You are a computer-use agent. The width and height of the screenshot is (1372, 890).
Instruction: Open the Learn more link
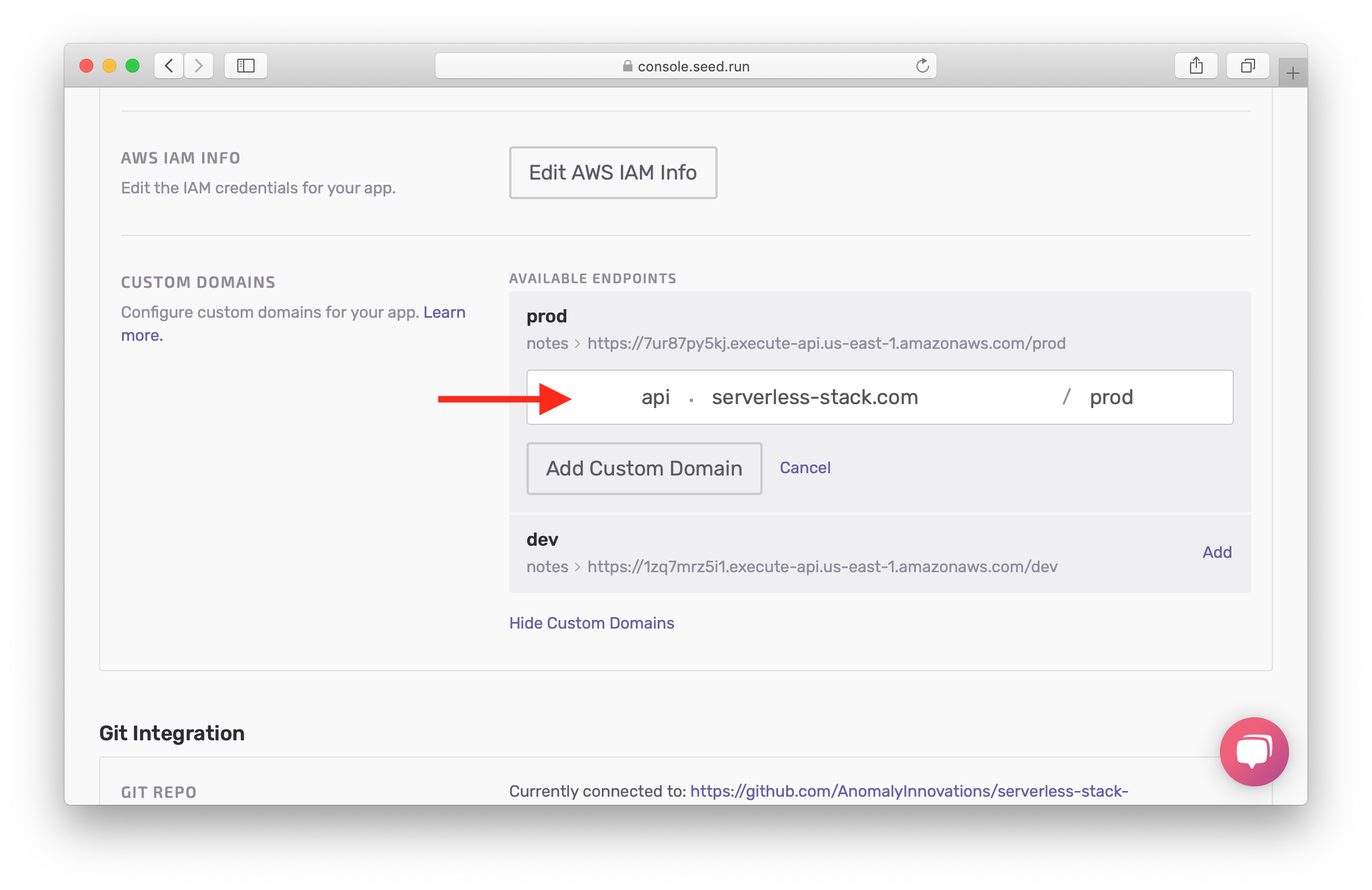[444, 312]
